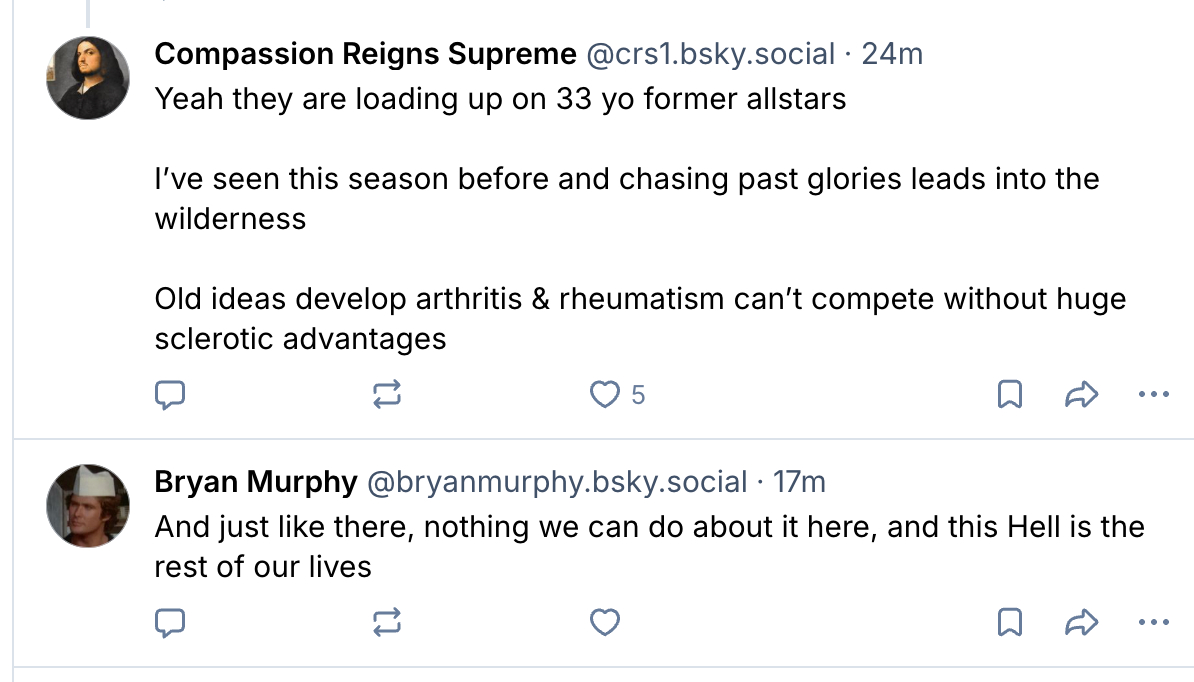Share Bryan Murphy's post

pyautogui.click(x=1081, y=624)
